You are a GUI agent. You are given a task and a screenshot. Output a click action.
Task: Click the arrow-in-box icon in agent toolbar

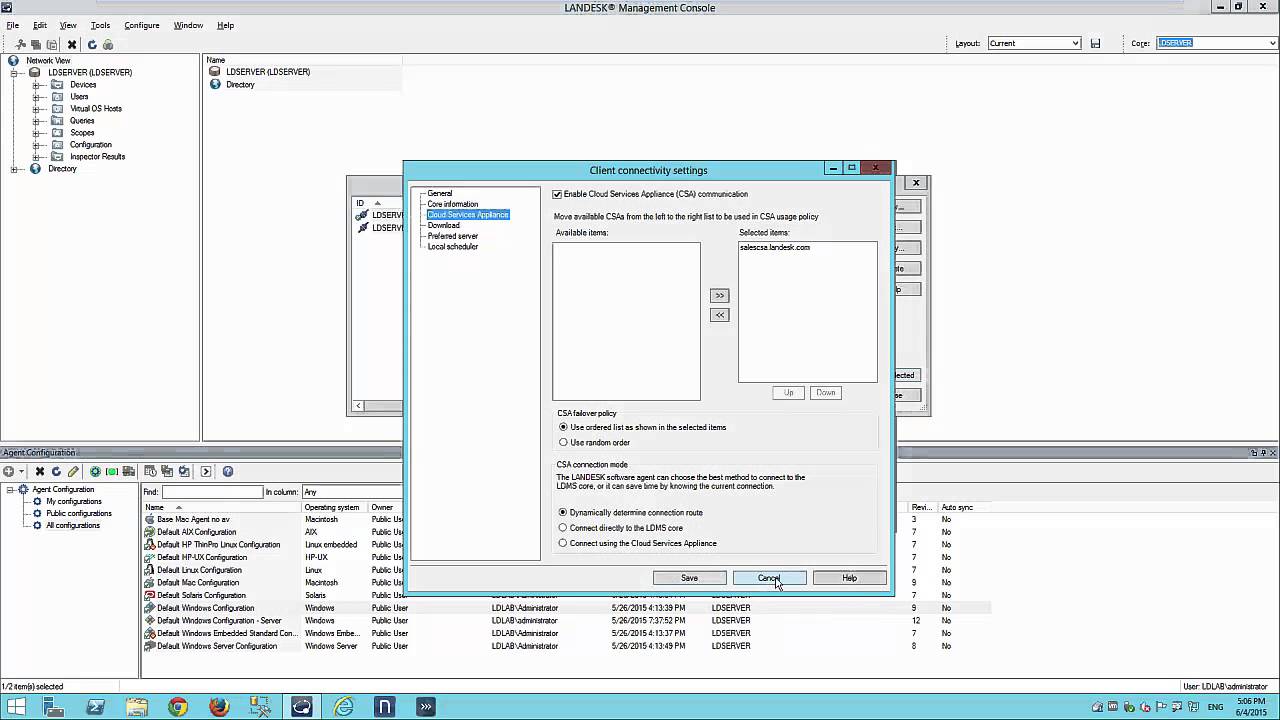[x=206, y=471]
